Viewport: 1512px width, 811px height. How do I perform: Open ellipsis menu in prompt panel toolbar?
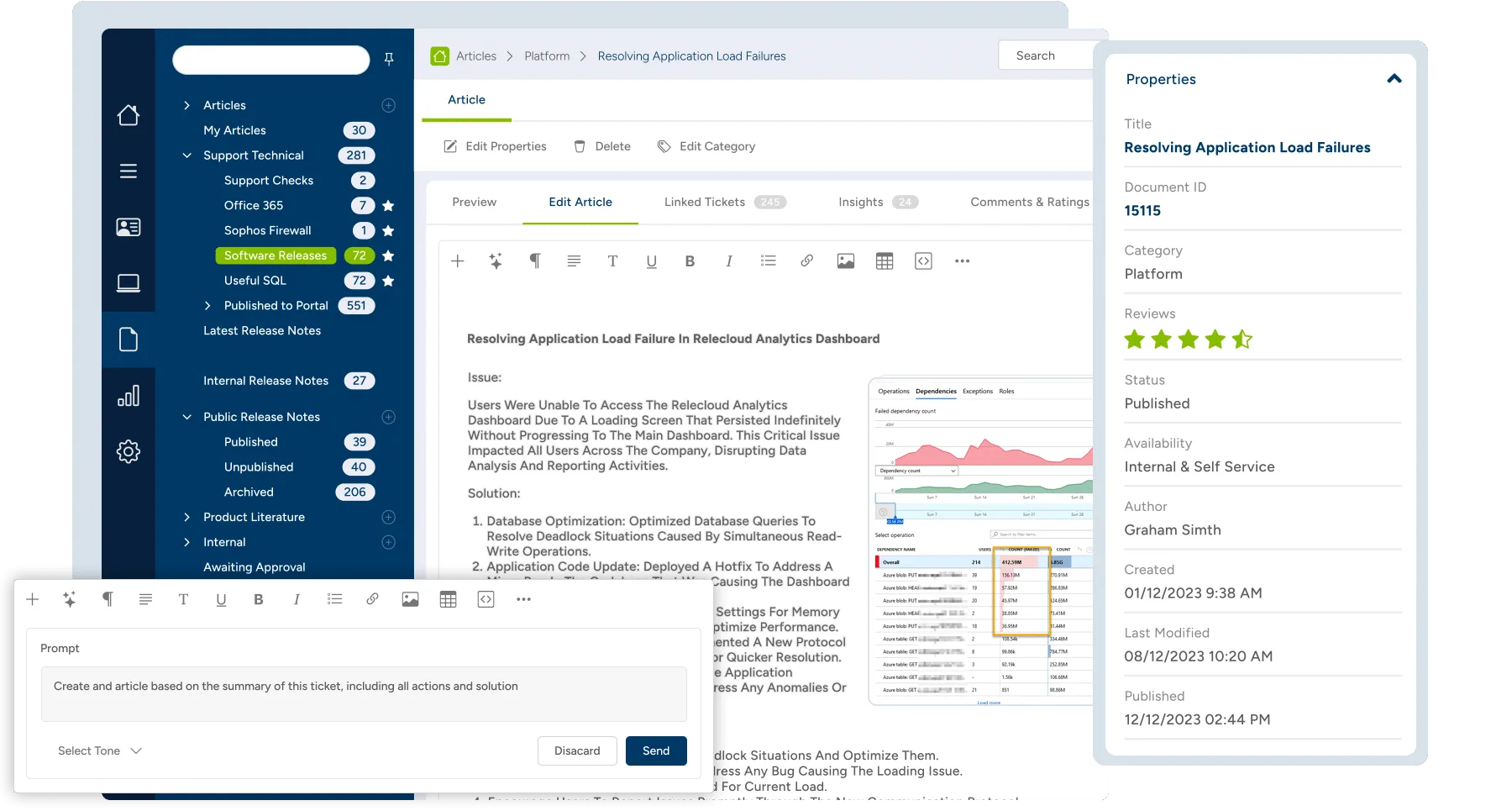pos(524,599)
